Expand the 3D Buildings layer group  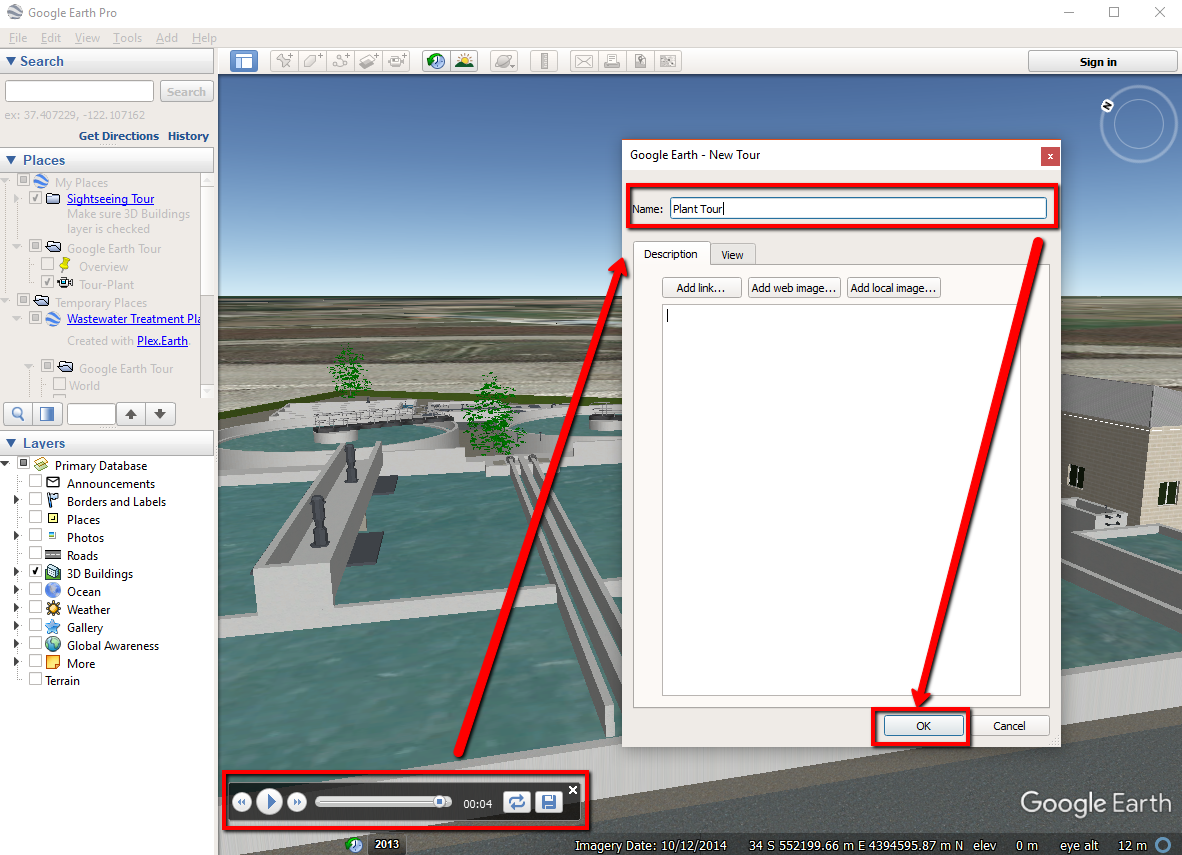click(x=17, y=572)
